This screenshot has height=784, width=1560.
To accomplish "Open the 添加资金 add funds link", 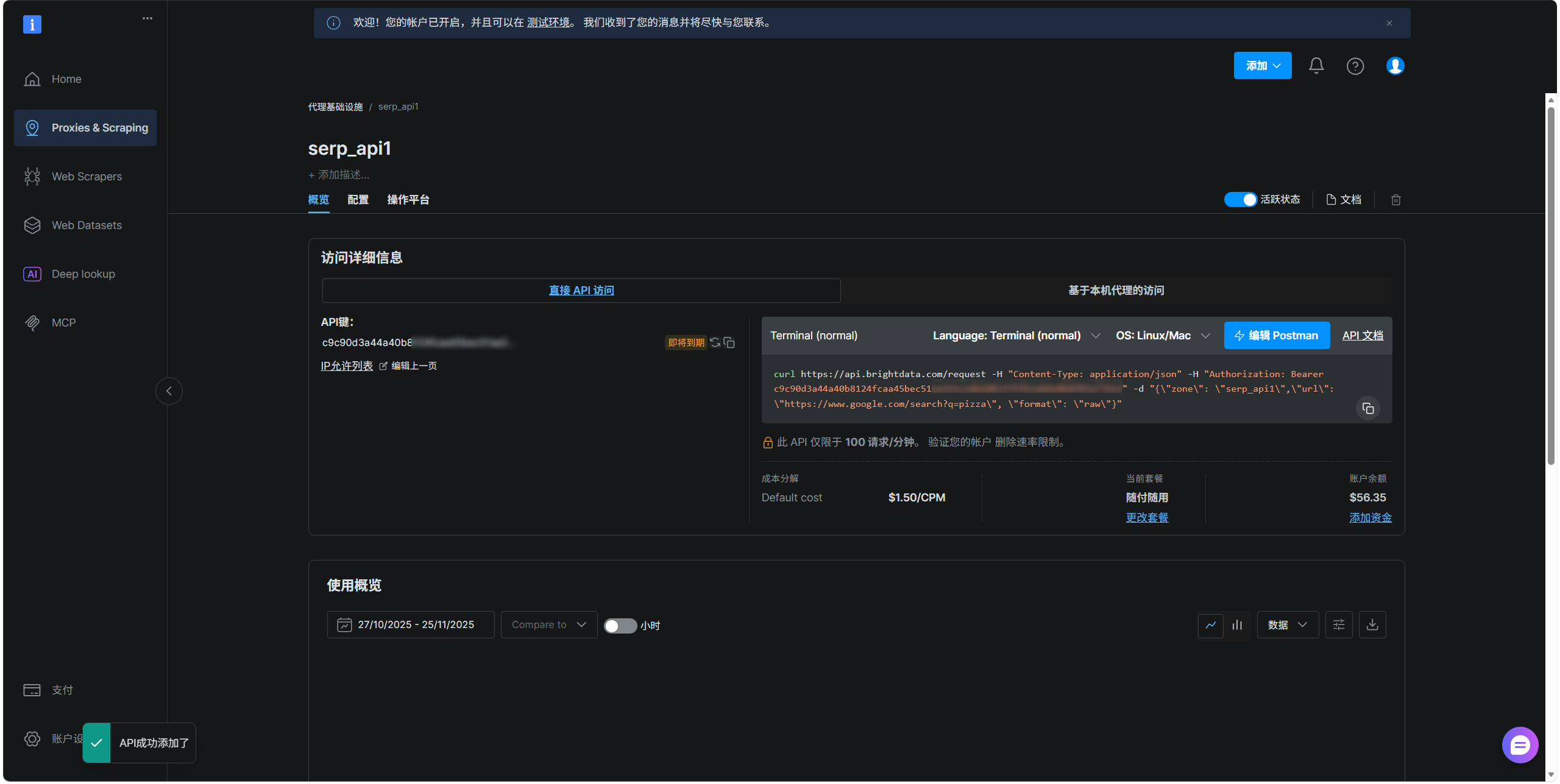I will click(1370, 518).
